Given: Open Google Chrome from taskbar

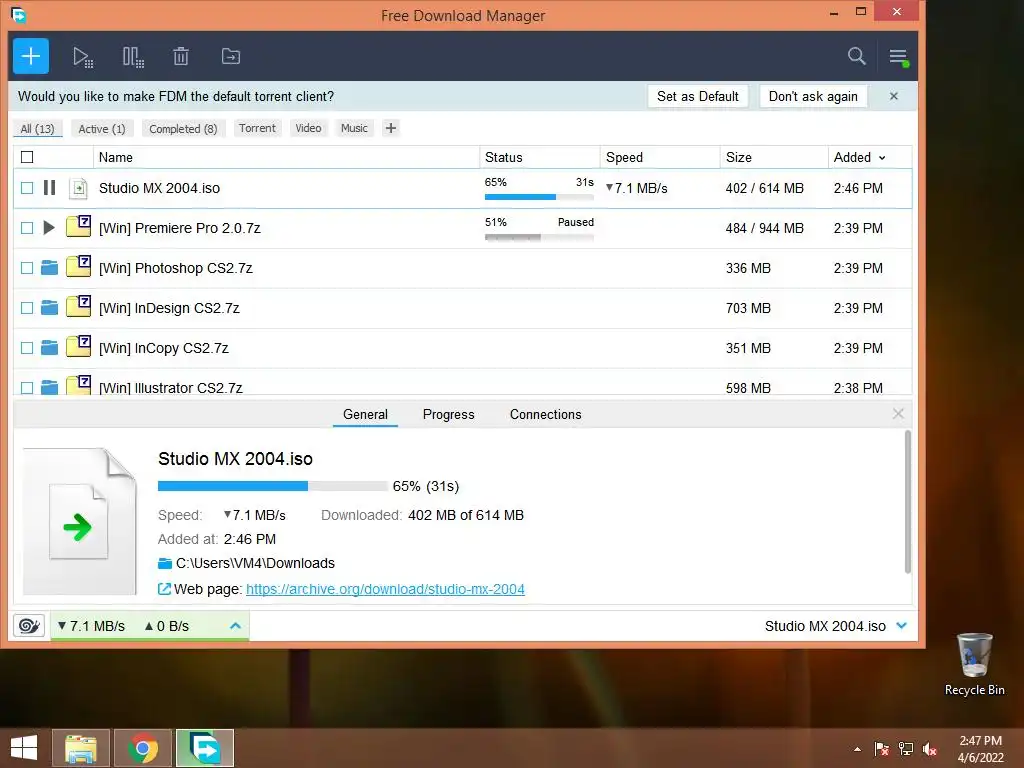Looking at the screenshot, I should (x=143, y=748).
